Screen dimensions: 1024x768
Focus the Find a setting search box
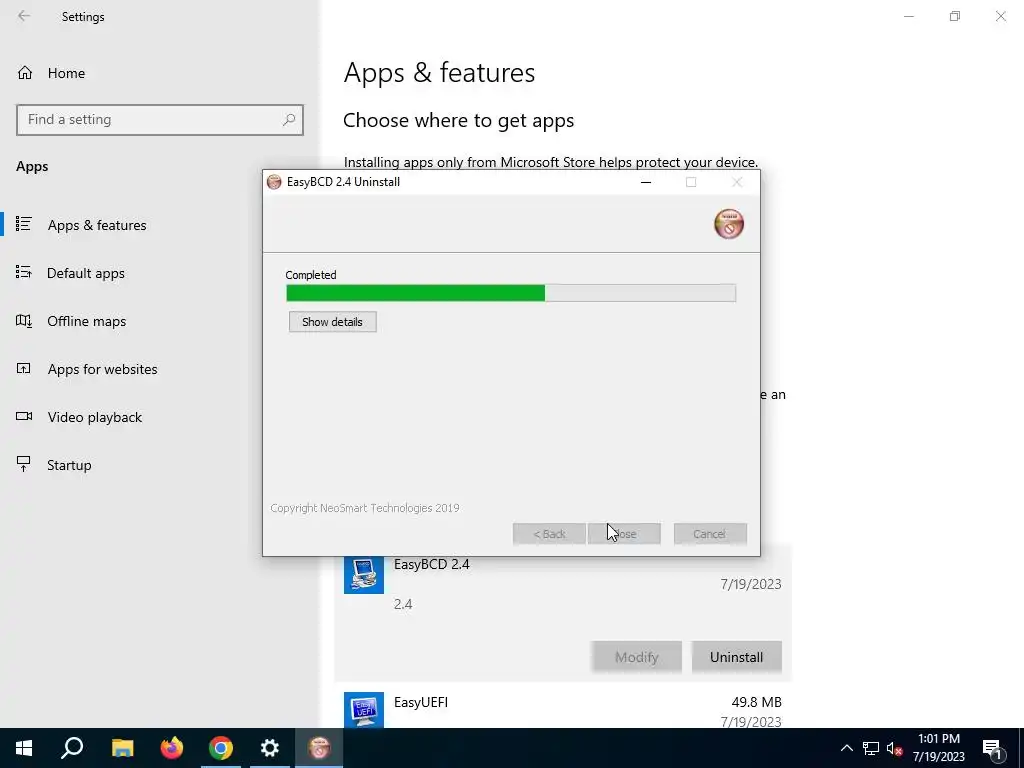click(160, 120)
